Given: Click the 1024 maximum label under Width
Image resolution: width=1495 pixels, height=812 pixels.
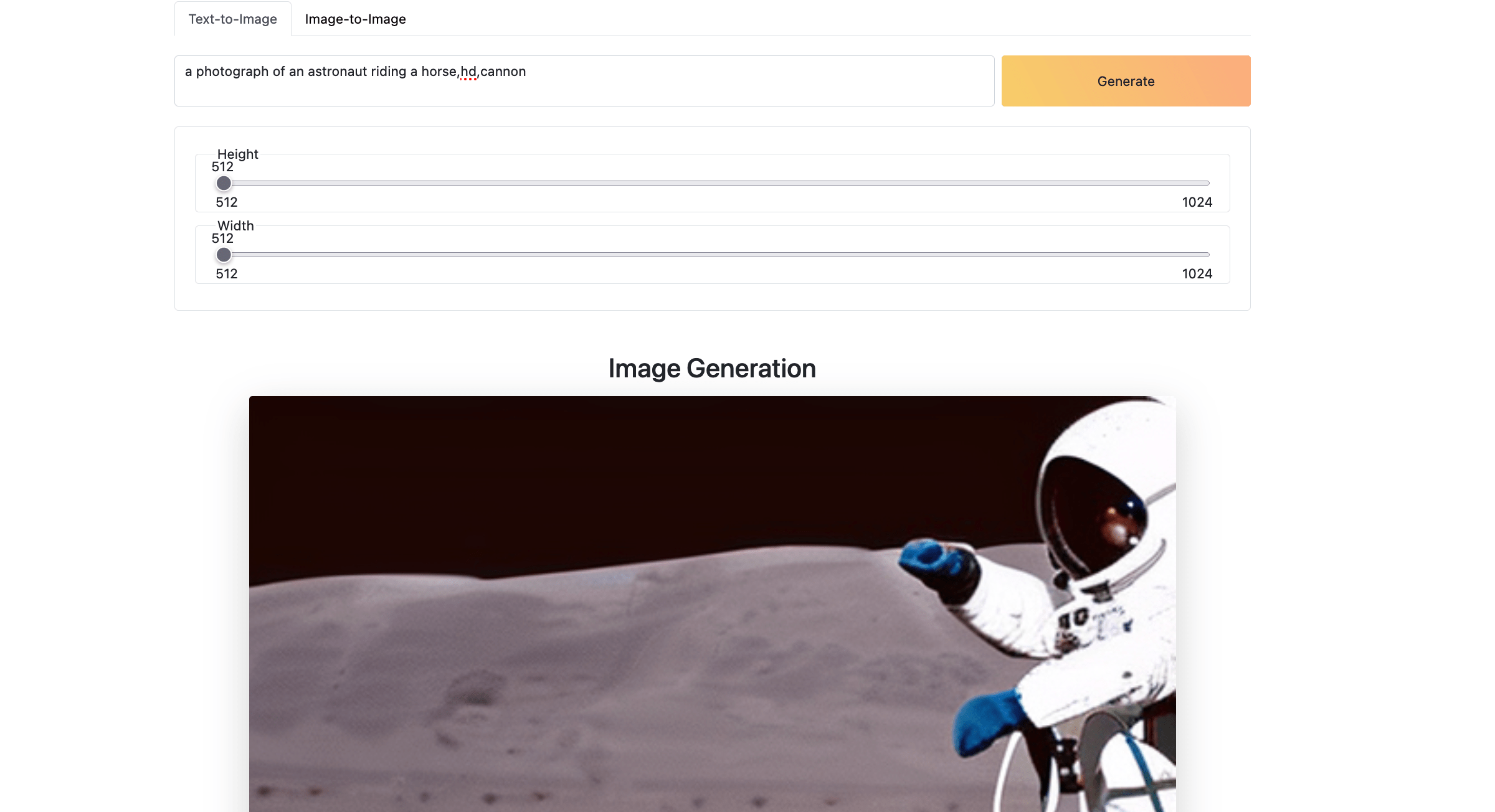Looking at the screenshot, I should click(x=1197, y=274).
